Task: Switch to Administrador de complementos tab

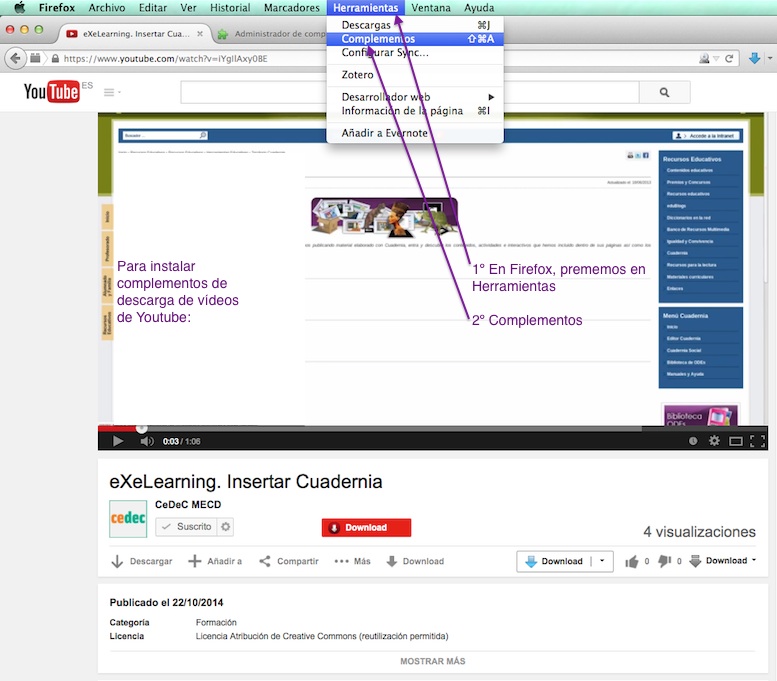Action: [275, 34]
